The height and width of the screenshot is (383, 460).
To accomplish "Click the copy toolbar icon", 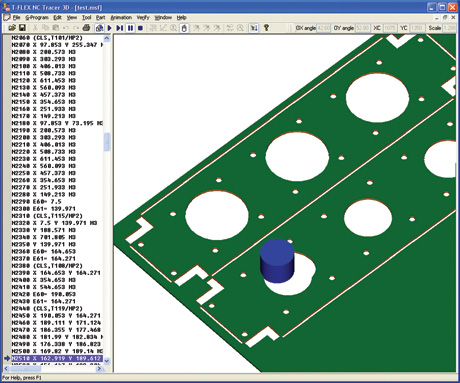I will 46,28.
